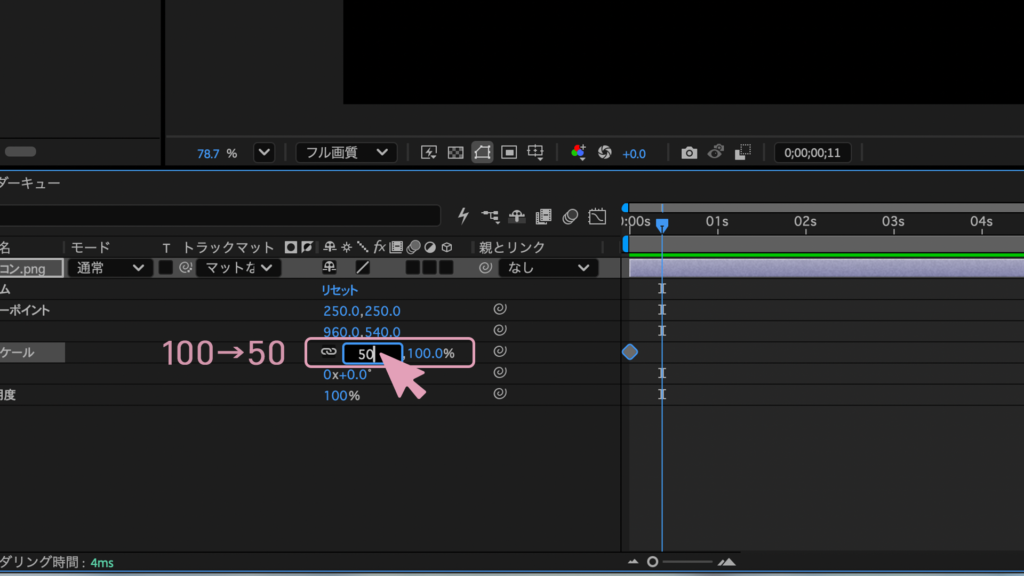Toggle mask and shape path visibility
The height and width of the screenshot is (576, 1024).
482,153
